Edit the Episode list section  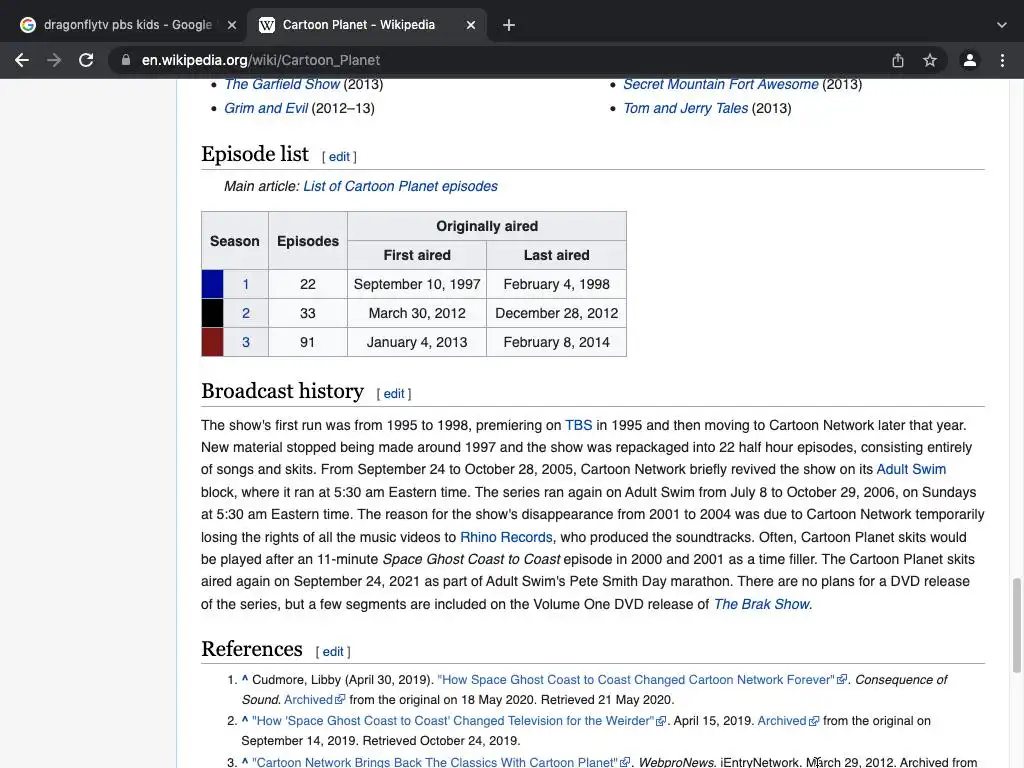[x=339, y=157]
